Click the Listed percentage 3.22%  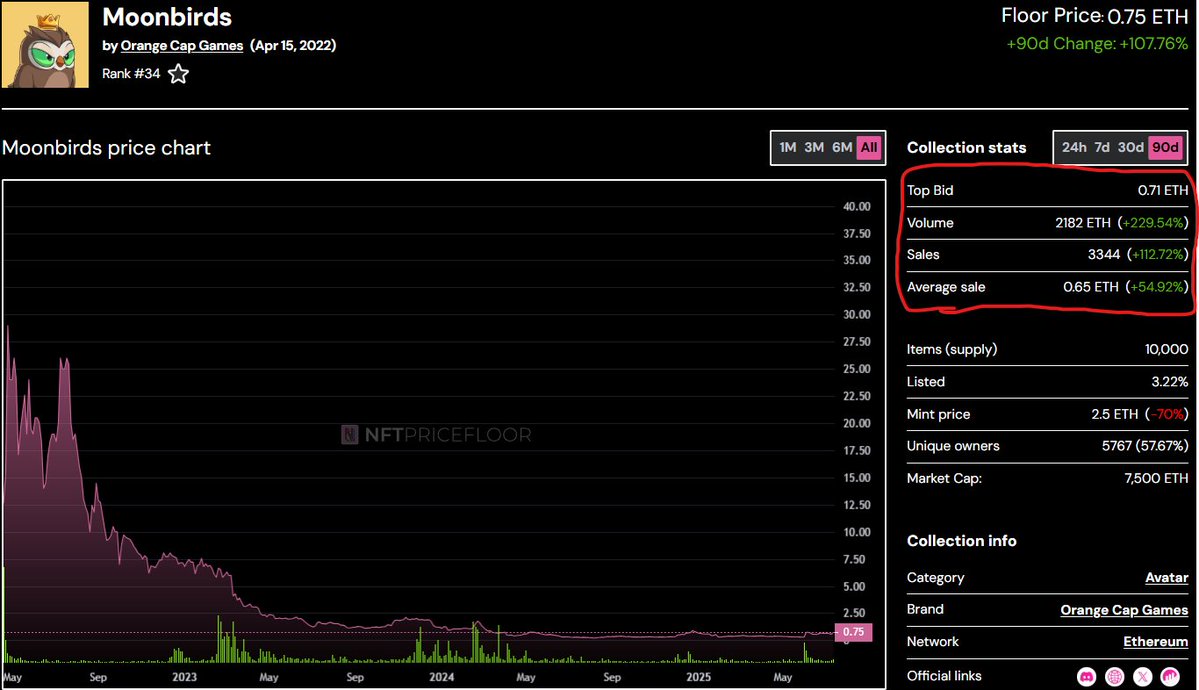click(x=1170, y=382)
